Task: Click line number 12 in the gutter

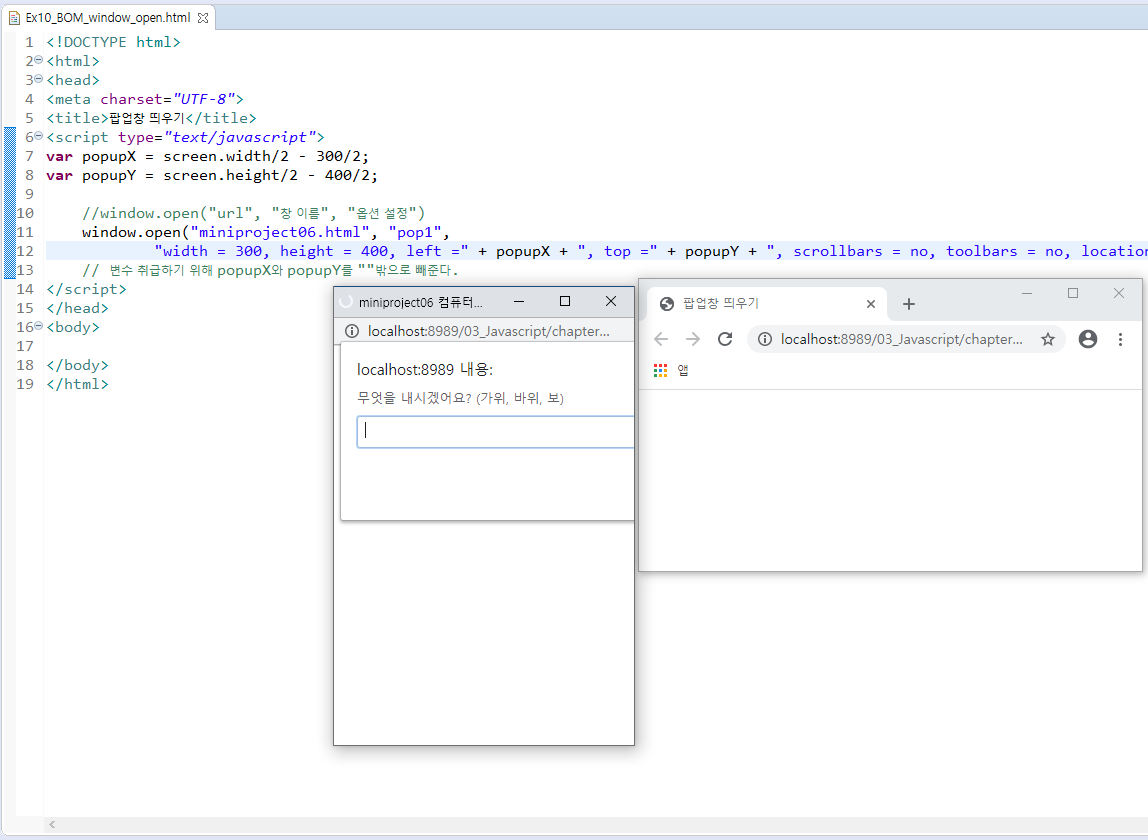Action: (25, 251)
